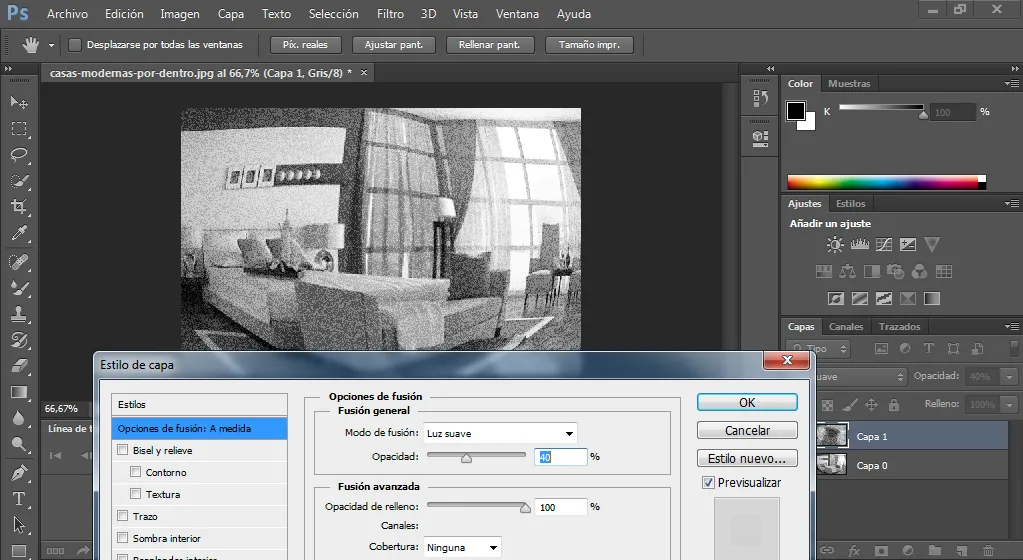Open the hand tool preset picker arrow
This screenshot has width=1023, height=560.
[51, 45]
